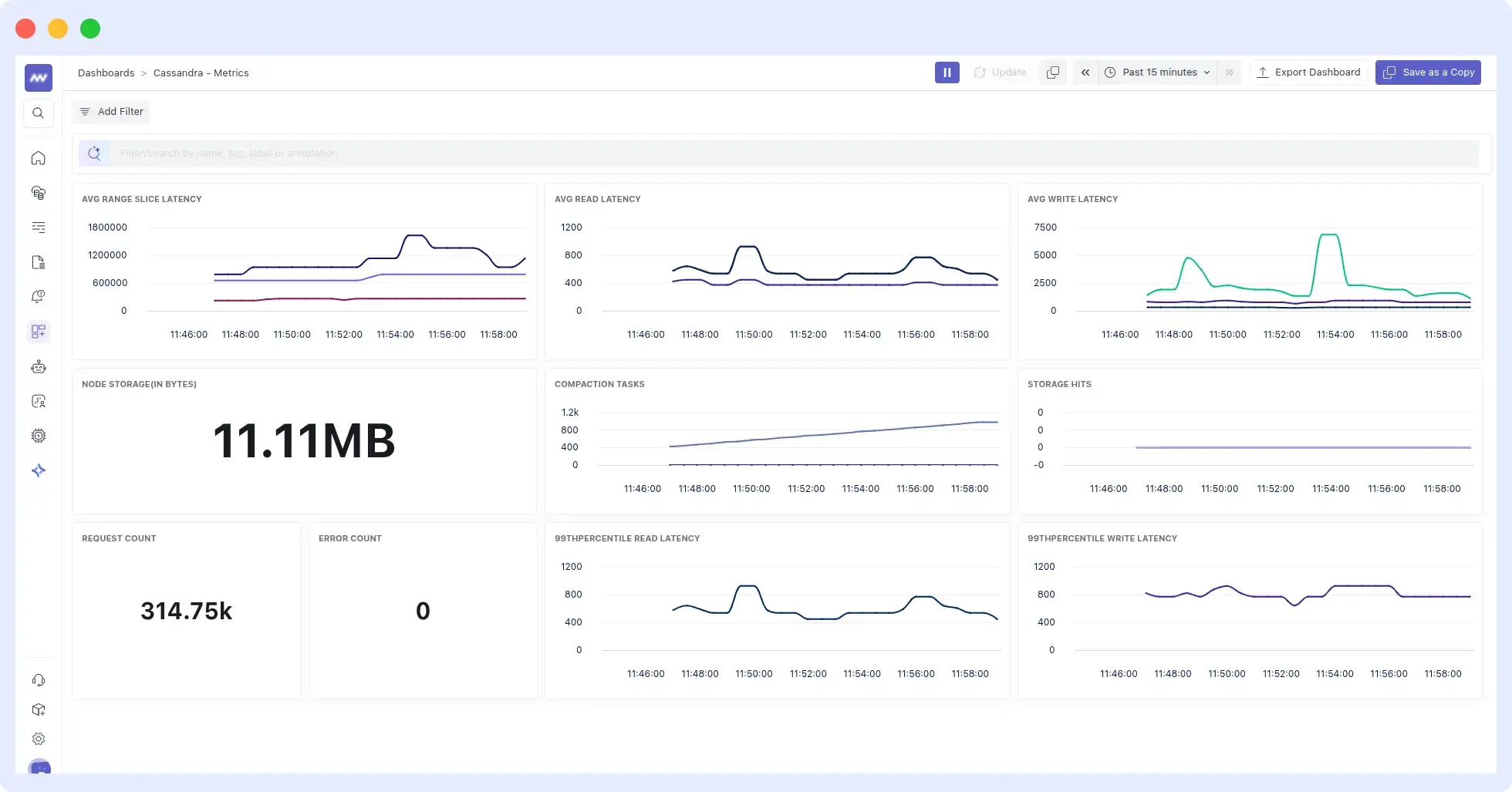
Task: Pause dashboard auto-refresh with the pause button
Action: click(x=947, y=72)
